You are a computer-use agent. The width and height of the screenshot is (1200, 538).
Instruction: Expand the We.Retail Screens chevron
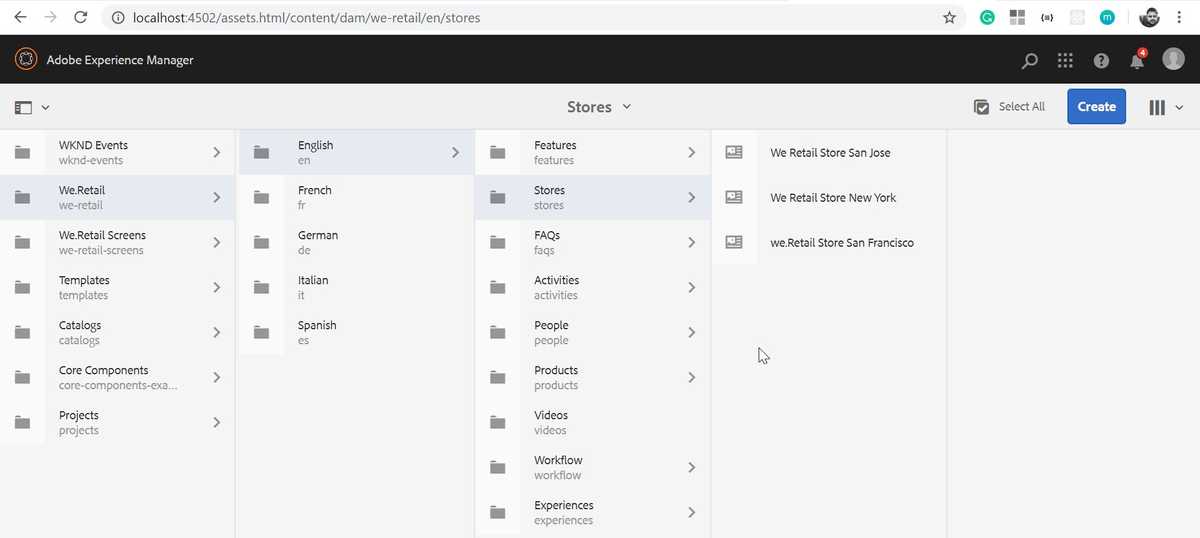(216, 243)
